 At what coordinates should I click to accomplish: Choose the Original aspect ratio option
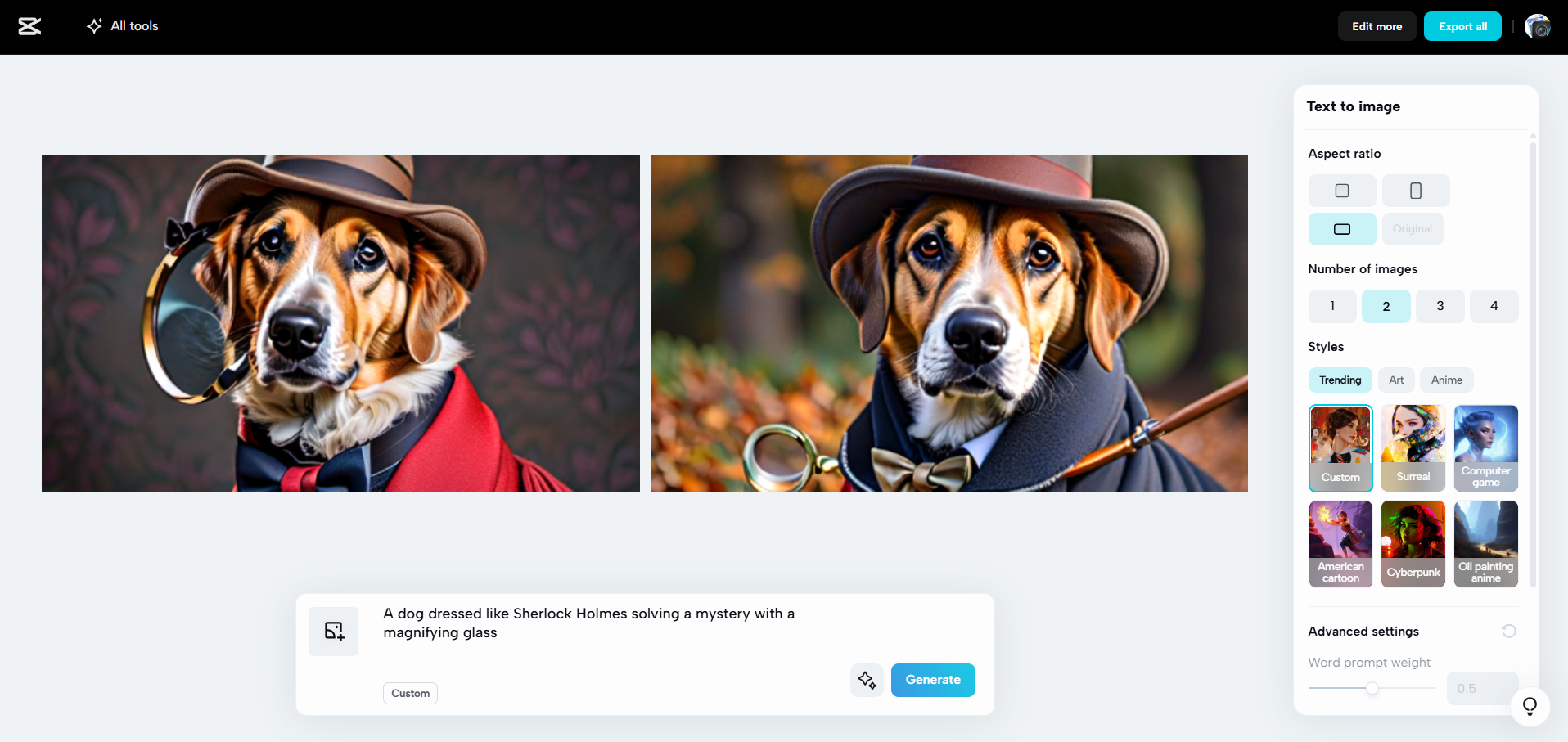click(1413, 229)
